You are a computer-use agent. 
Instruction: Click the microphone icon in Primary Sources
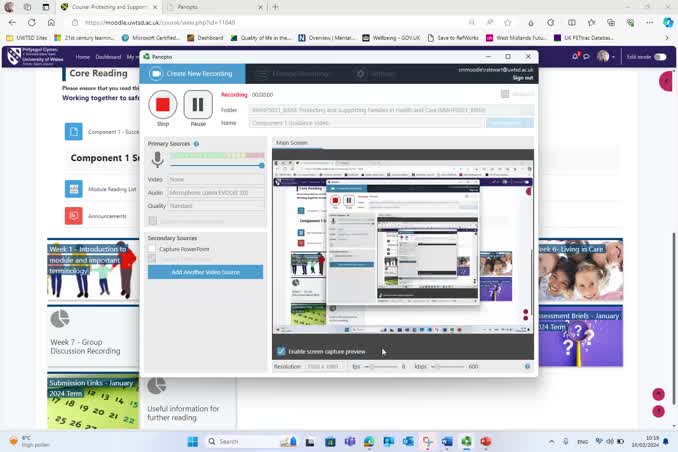(157, 159)
